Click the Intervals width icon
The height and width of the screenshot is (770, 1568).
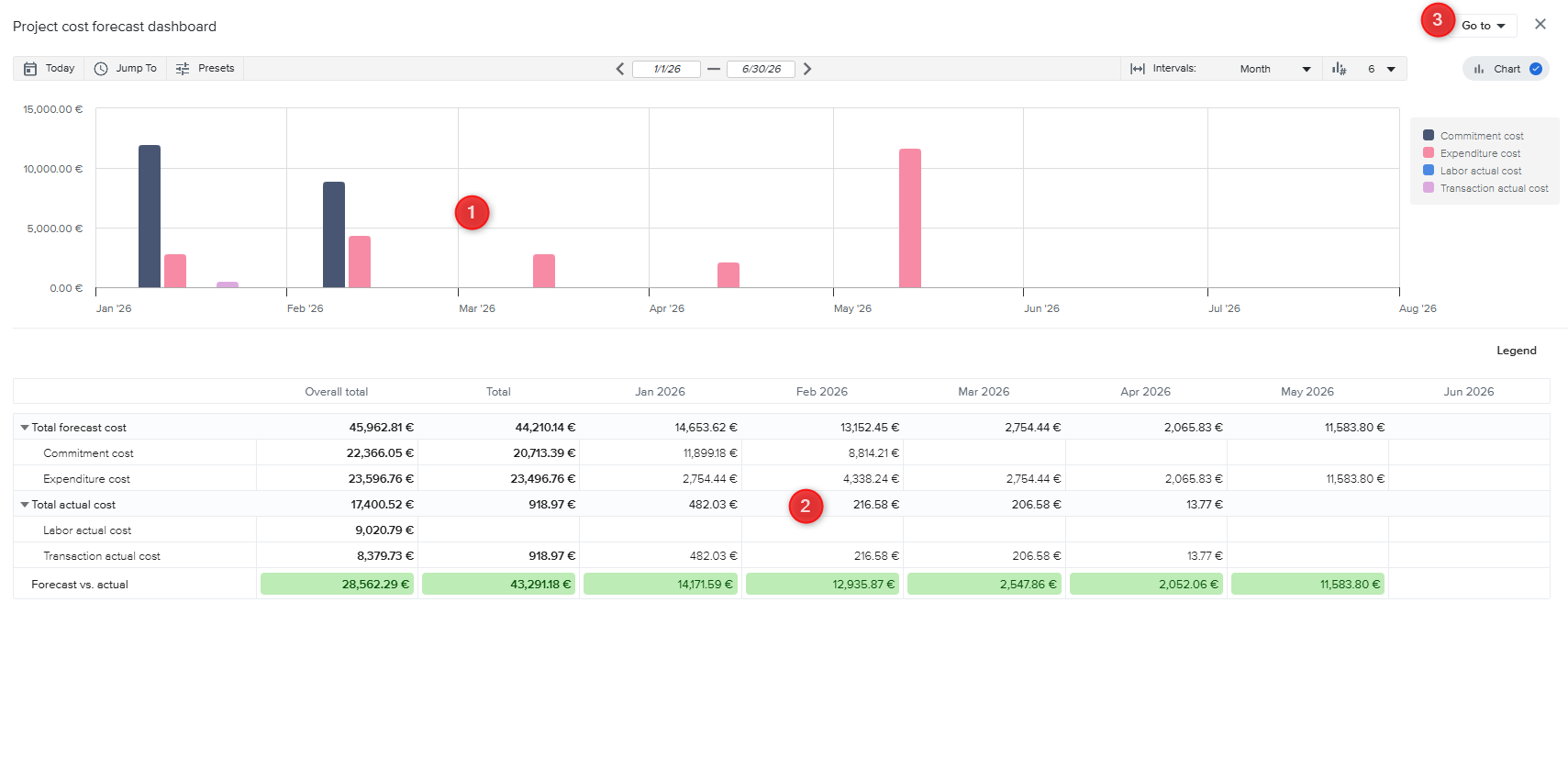pos(1137,69)
